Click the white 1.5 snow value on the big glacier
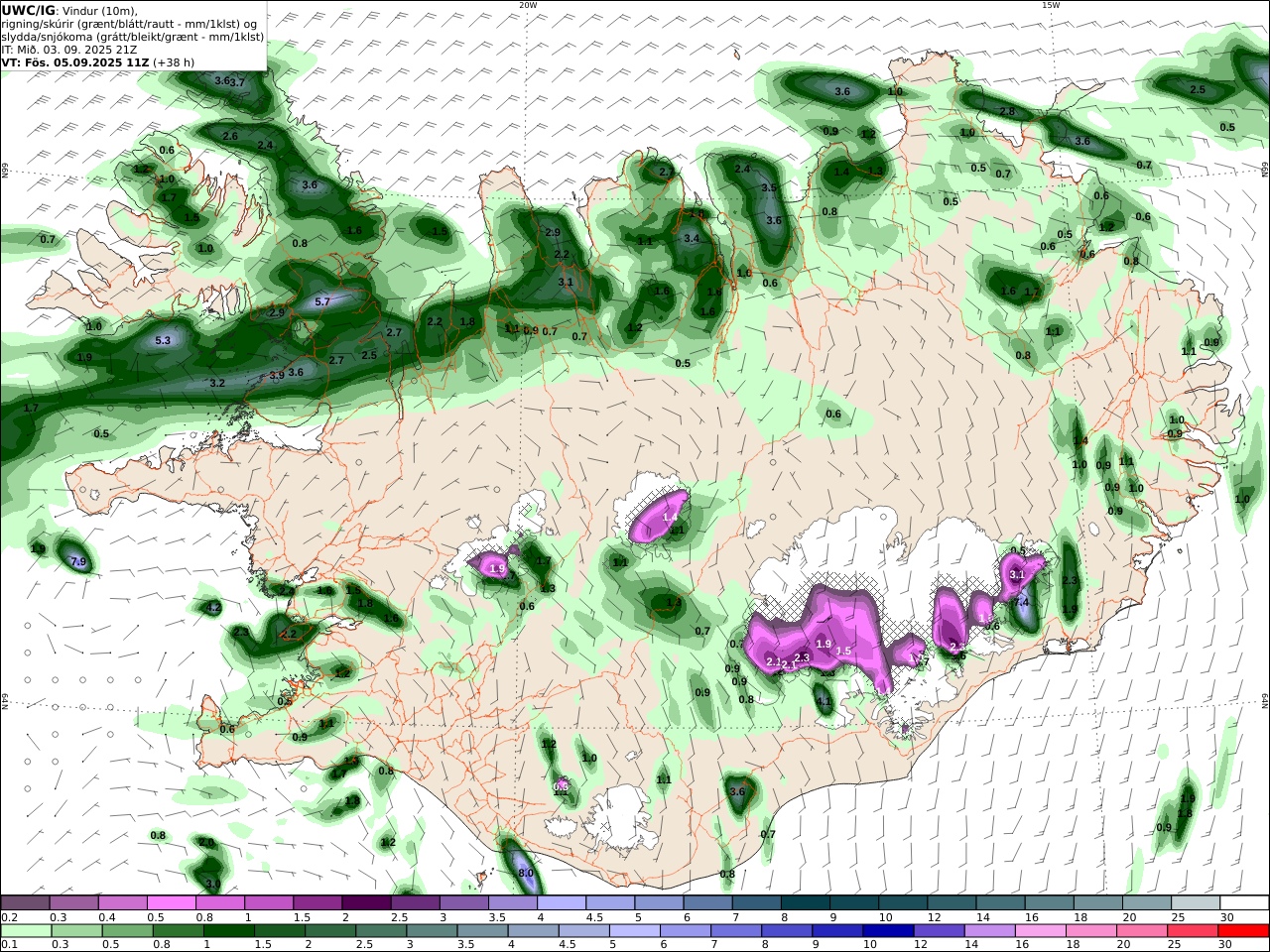The image size is (1270, 952). pyautogui.click(x=844, y=651)
